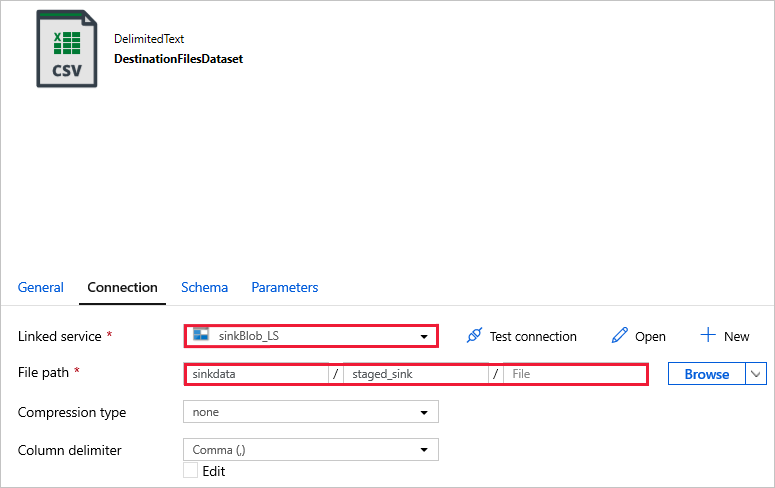This screenshot has height=488, width=775.
Task: Select the Connection tab
Action: 122,287
